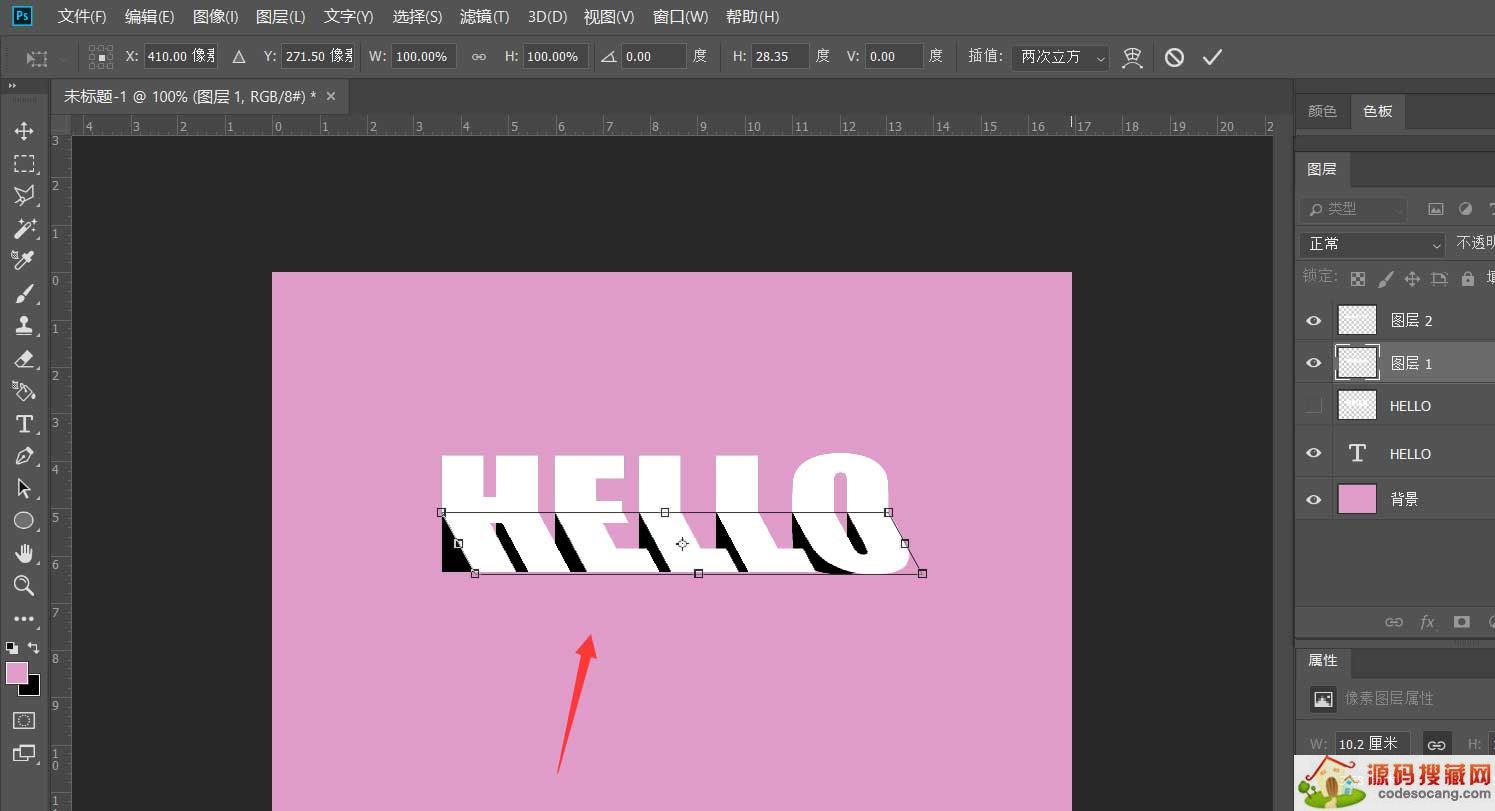
Task: Select the Clone Stamp tool
Action: (x=24, y=325)
